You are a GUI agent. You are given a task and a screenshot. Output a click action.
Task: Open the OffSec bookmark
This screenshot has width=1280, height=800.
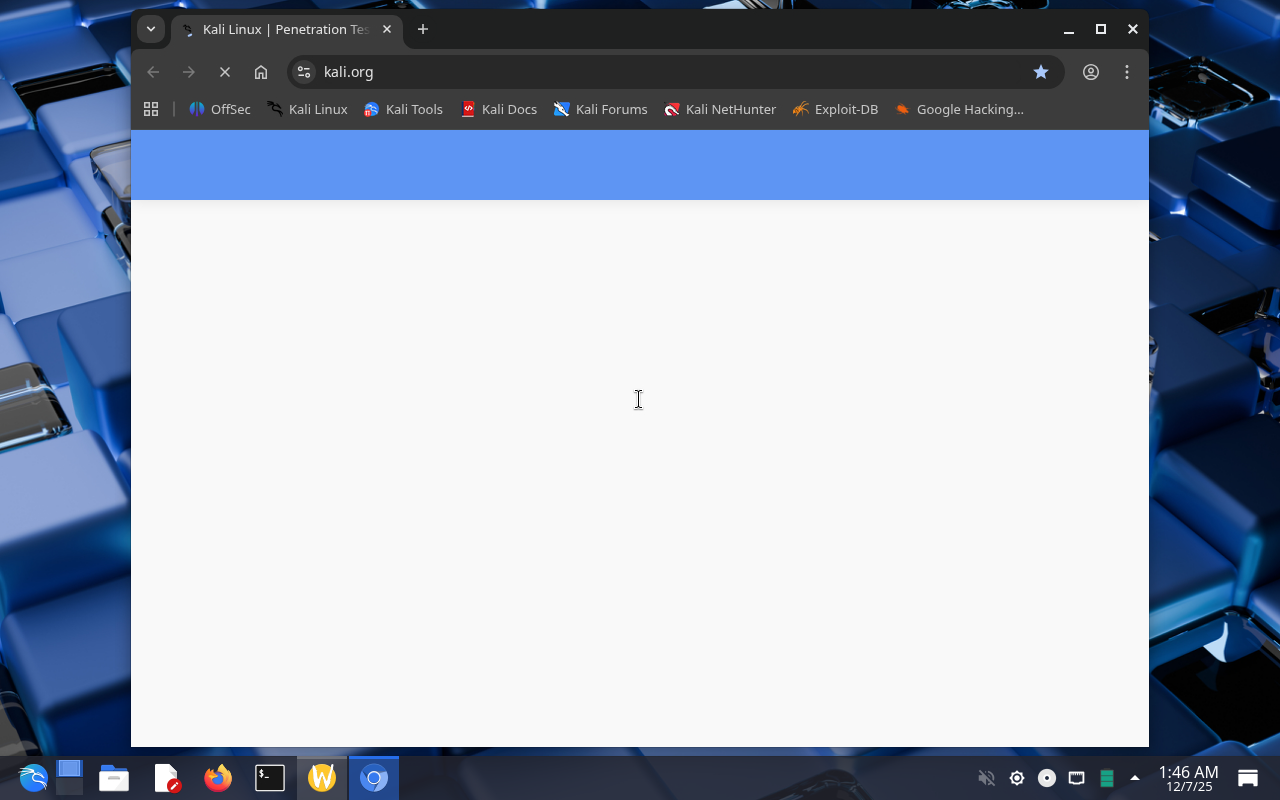point(220,109)
